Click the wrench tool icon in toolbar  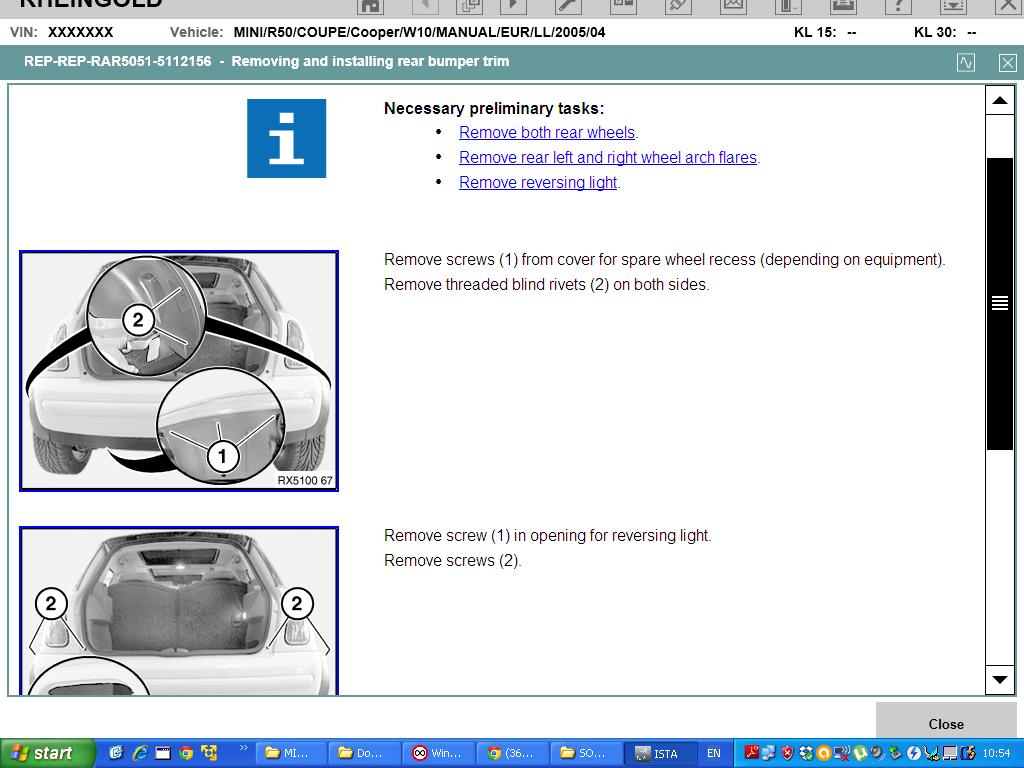[x=568, y=6]
